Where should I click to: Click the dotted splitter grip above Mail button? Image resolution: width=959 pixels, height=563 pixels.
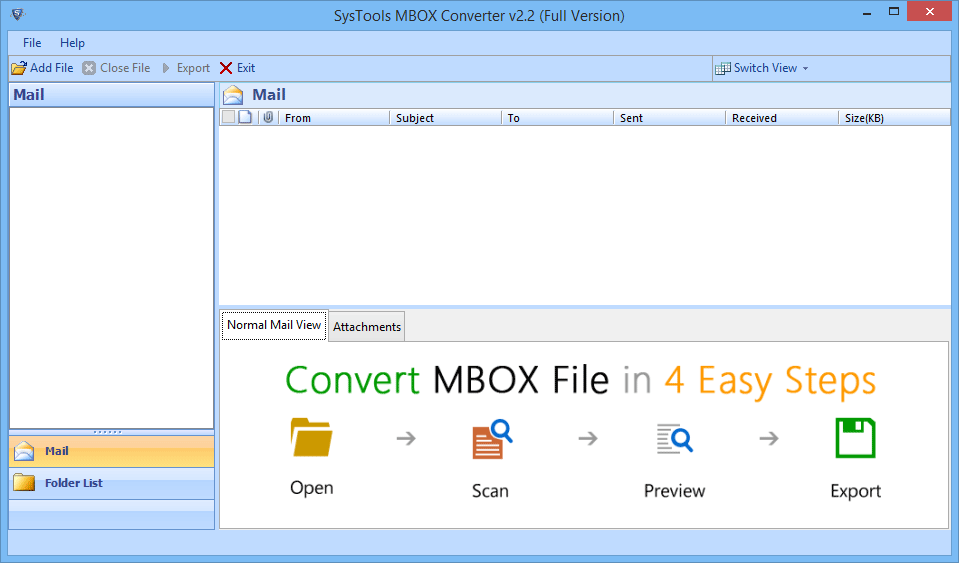click(108, 432)
